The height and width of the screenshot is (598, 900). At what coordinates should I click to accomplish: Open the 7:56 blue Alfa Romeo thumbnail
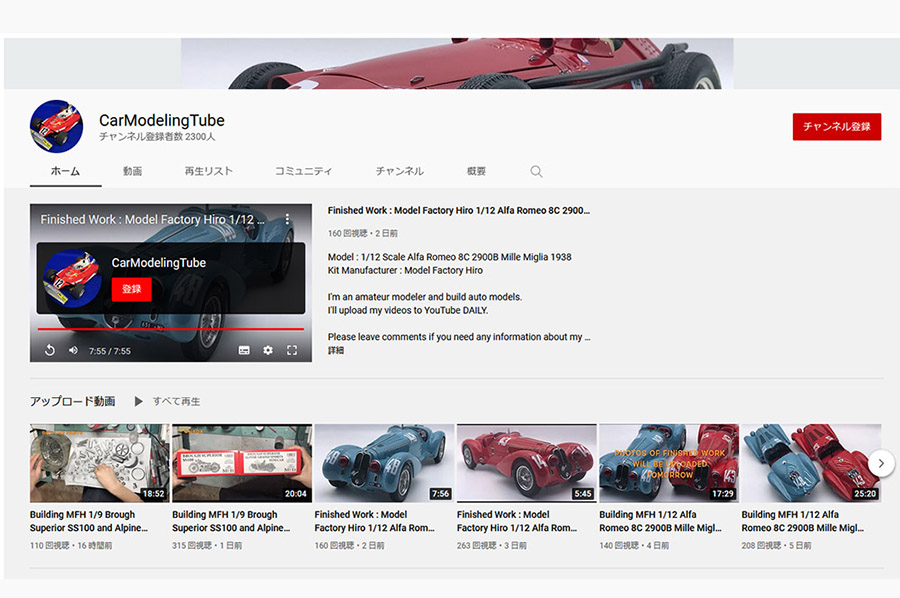pos(385,463)
